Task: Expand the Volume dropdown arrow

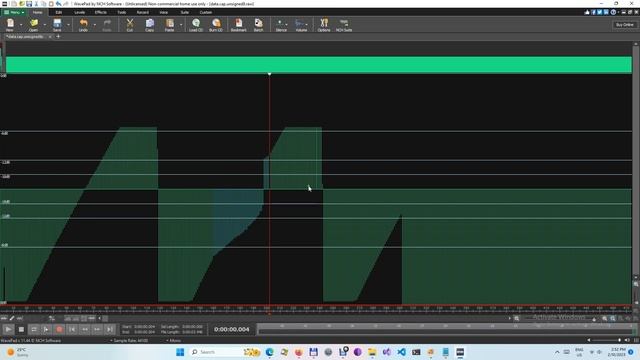Action: (307, 24)
